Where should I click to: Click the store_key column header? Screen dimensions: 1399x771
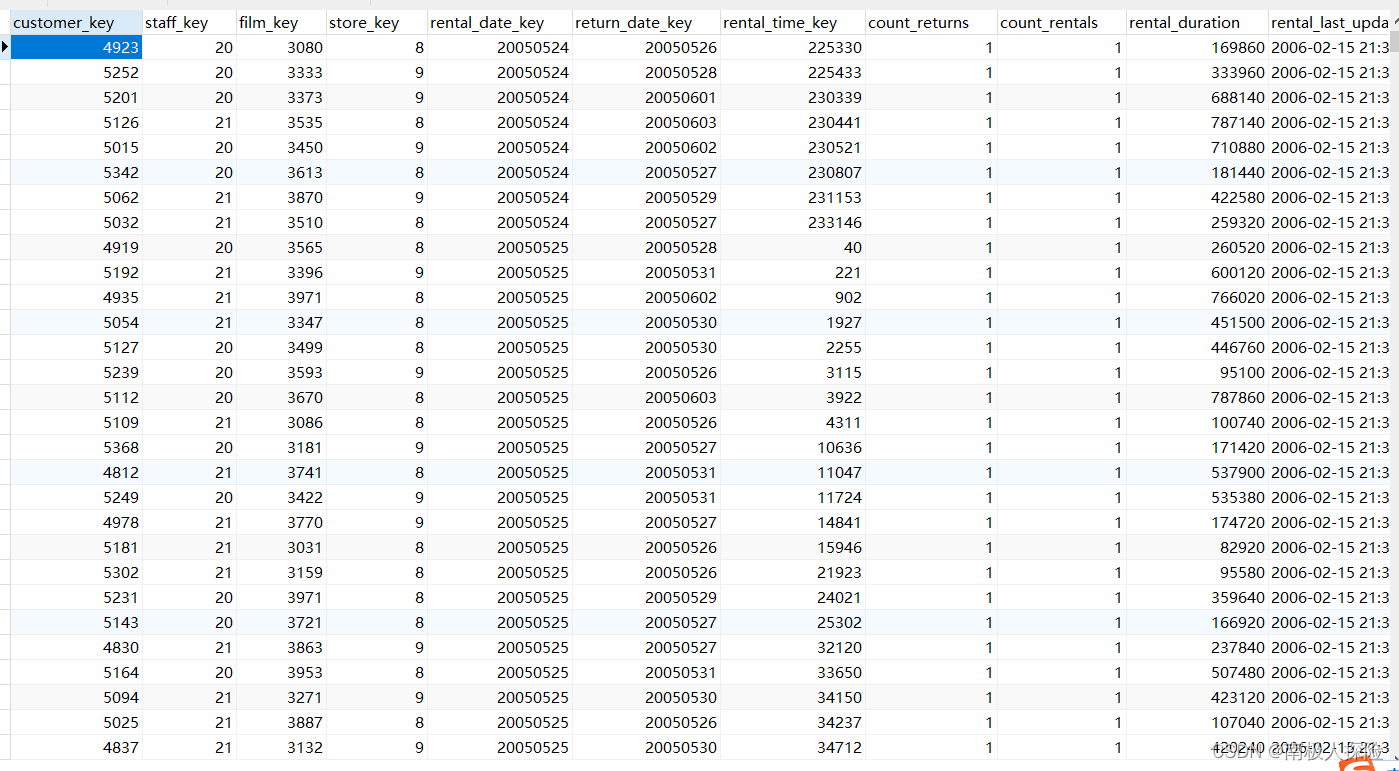point(377,22)
